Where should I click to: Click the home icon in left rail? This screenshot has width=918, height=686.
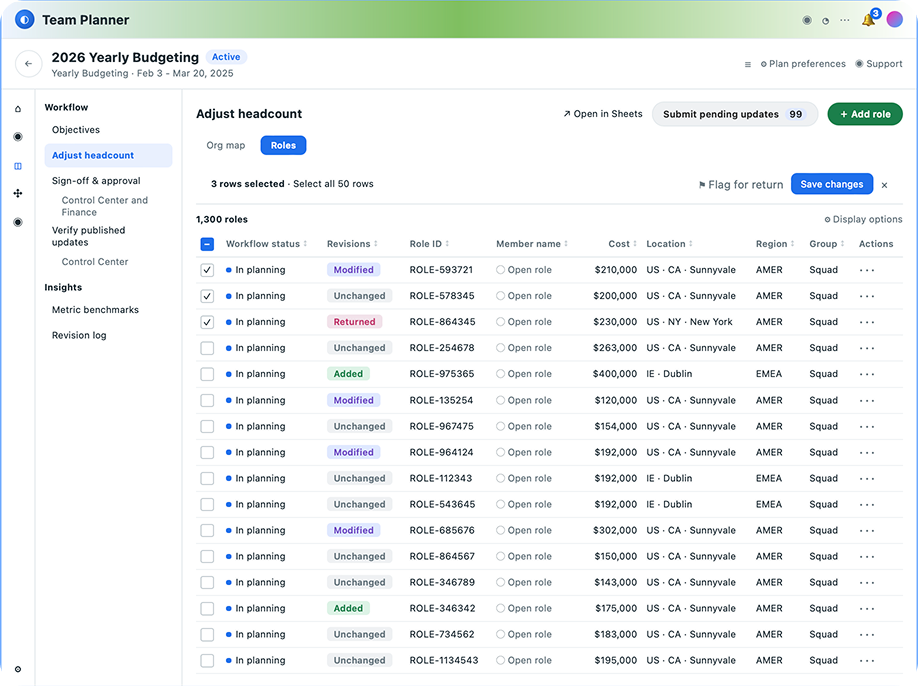(x=18, y=109)
